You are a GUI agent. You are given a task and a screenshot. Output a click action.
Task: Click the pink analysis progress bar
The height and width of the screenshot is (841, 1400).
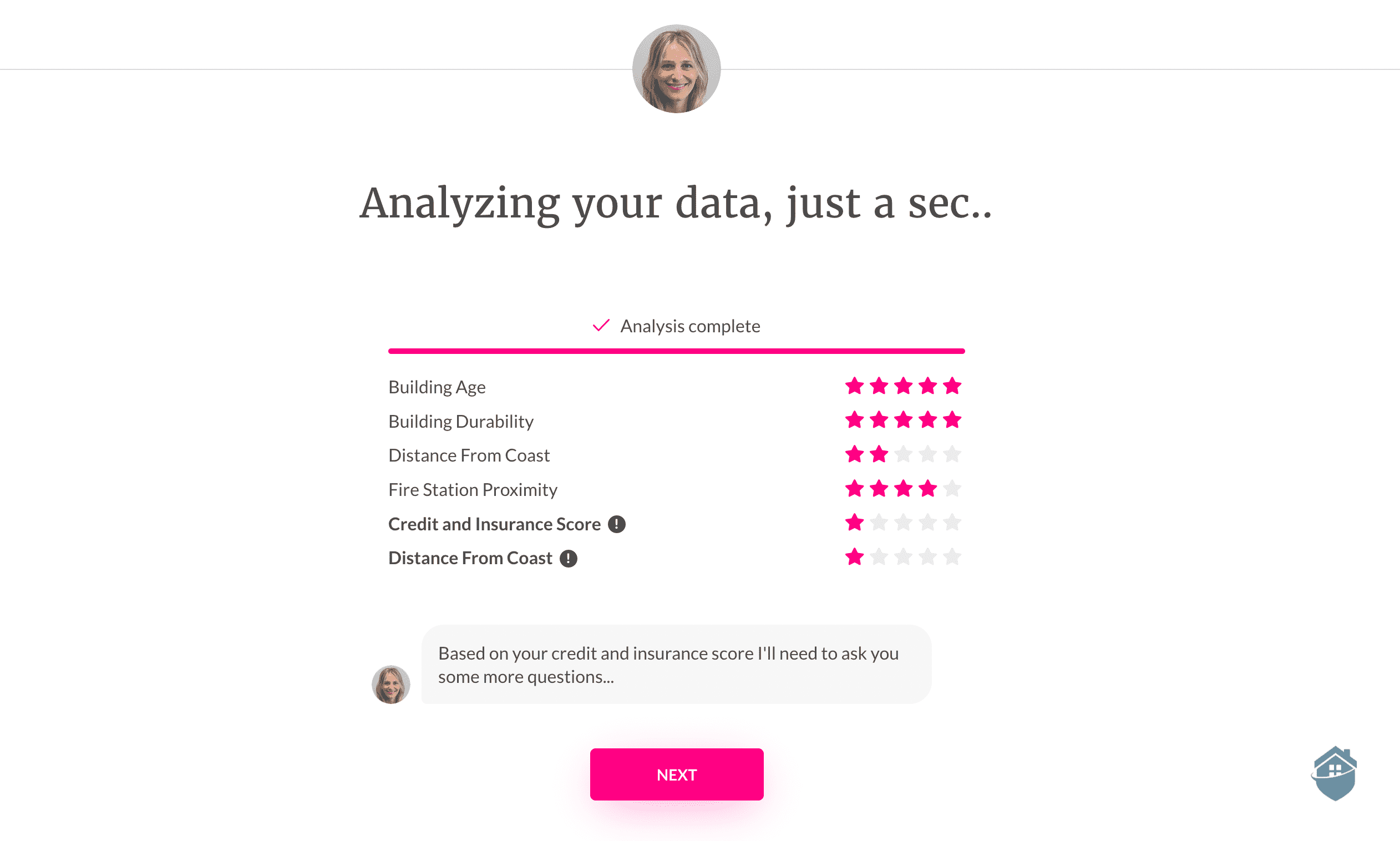pos(677,351)
